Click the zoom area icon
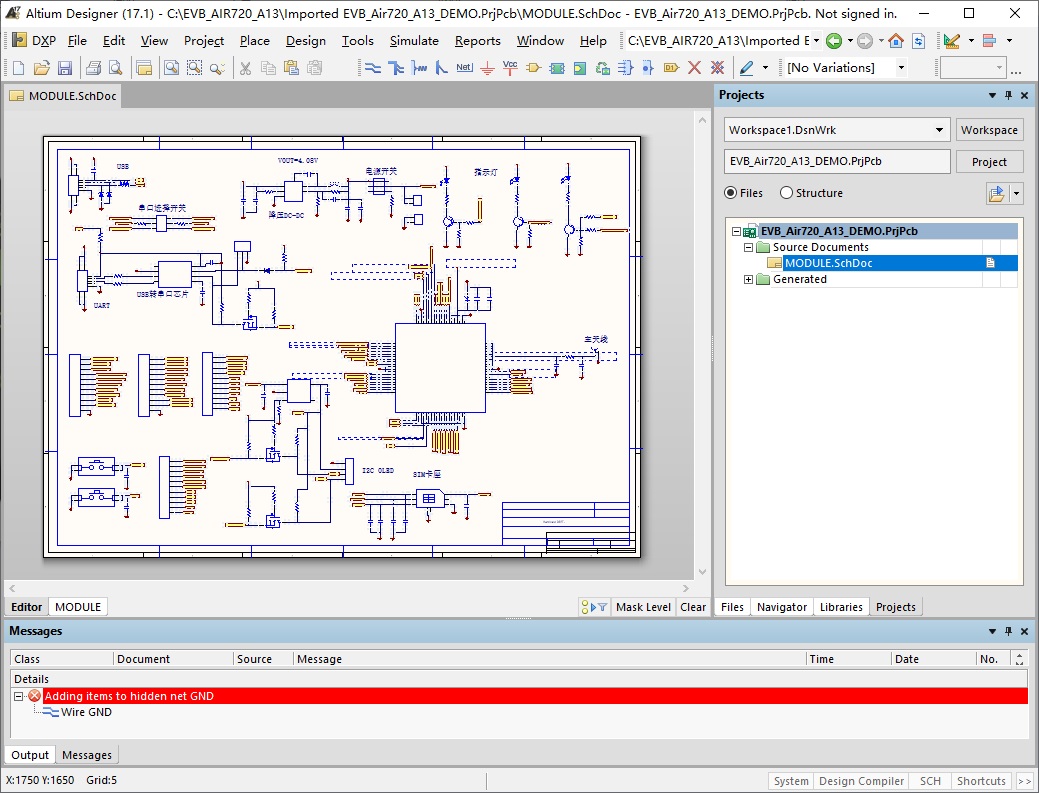This screenshot has height=793, width=1039. click(194, 68)
